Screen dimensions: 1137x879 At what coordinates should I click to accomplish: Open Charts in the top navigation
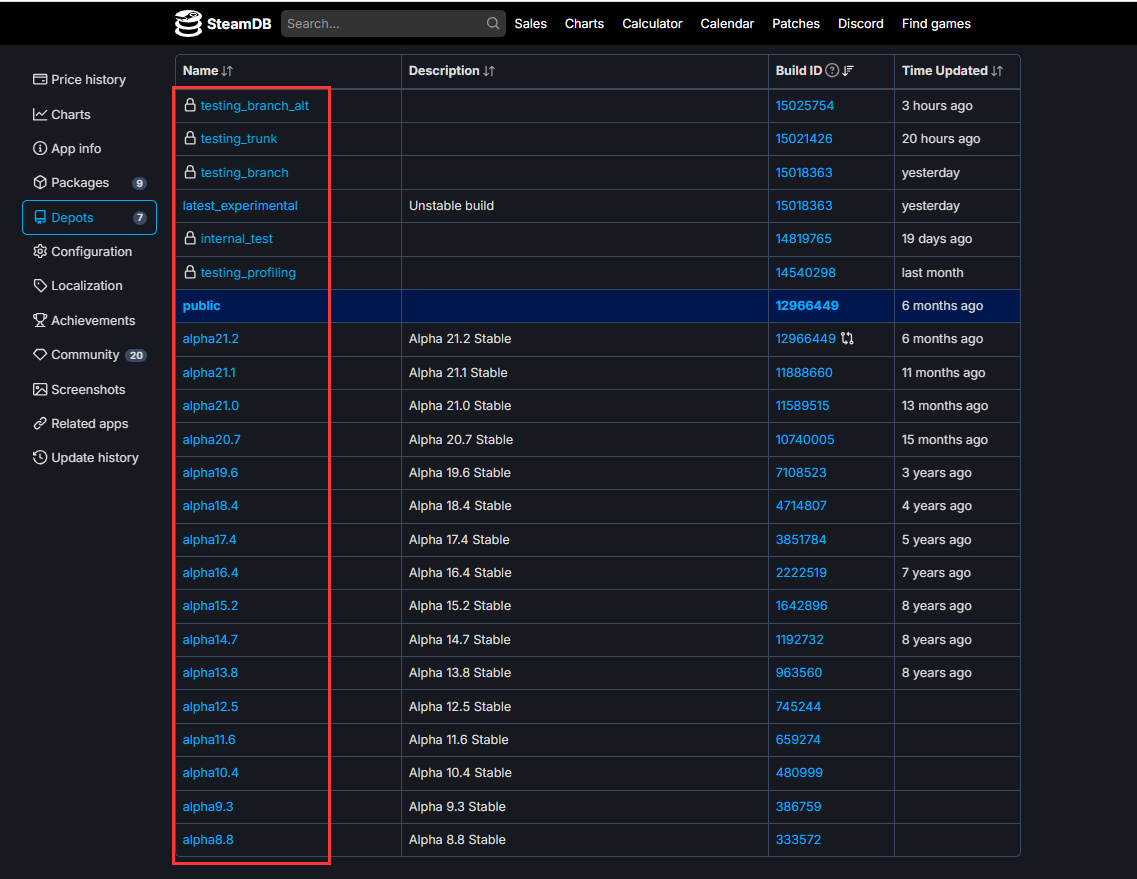584,24
